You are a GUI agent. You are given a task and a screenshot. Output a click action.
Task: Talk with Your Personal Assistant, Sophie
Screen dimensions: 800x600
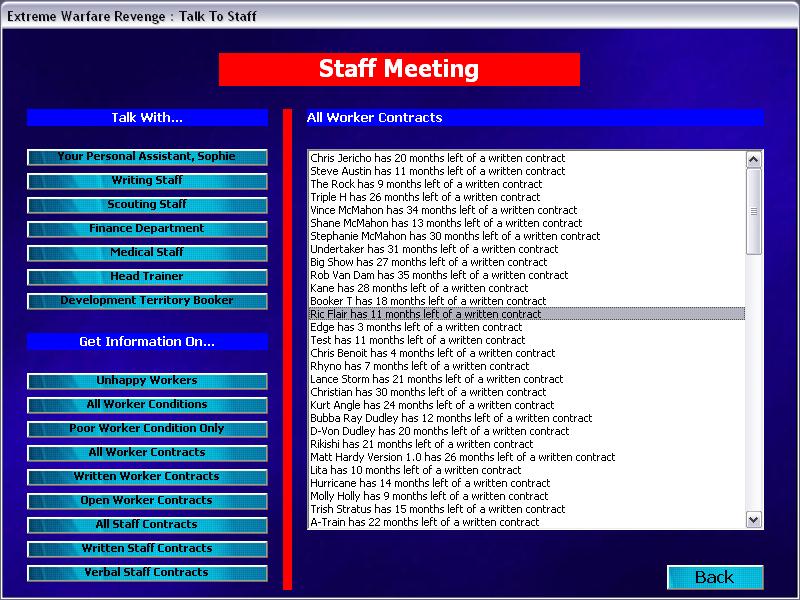147,157
